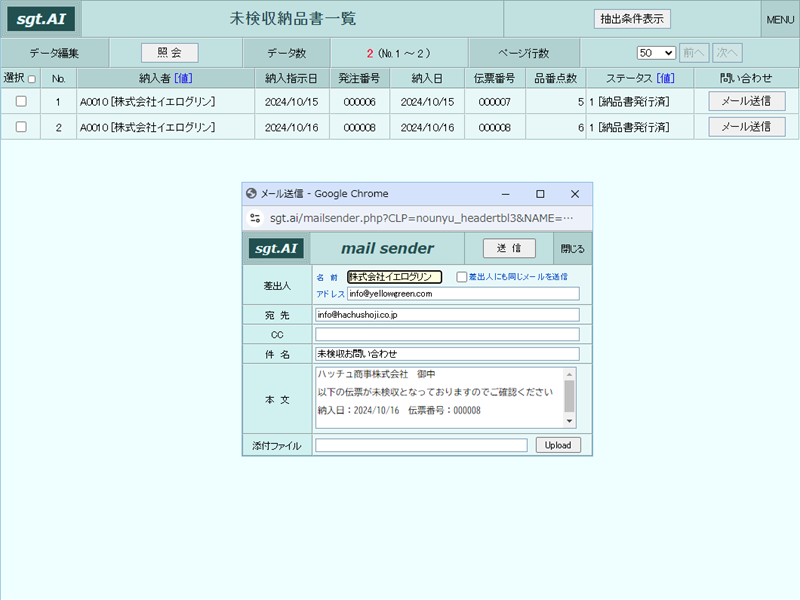Click 閉じる in mail sender header

tap(572, 248)
